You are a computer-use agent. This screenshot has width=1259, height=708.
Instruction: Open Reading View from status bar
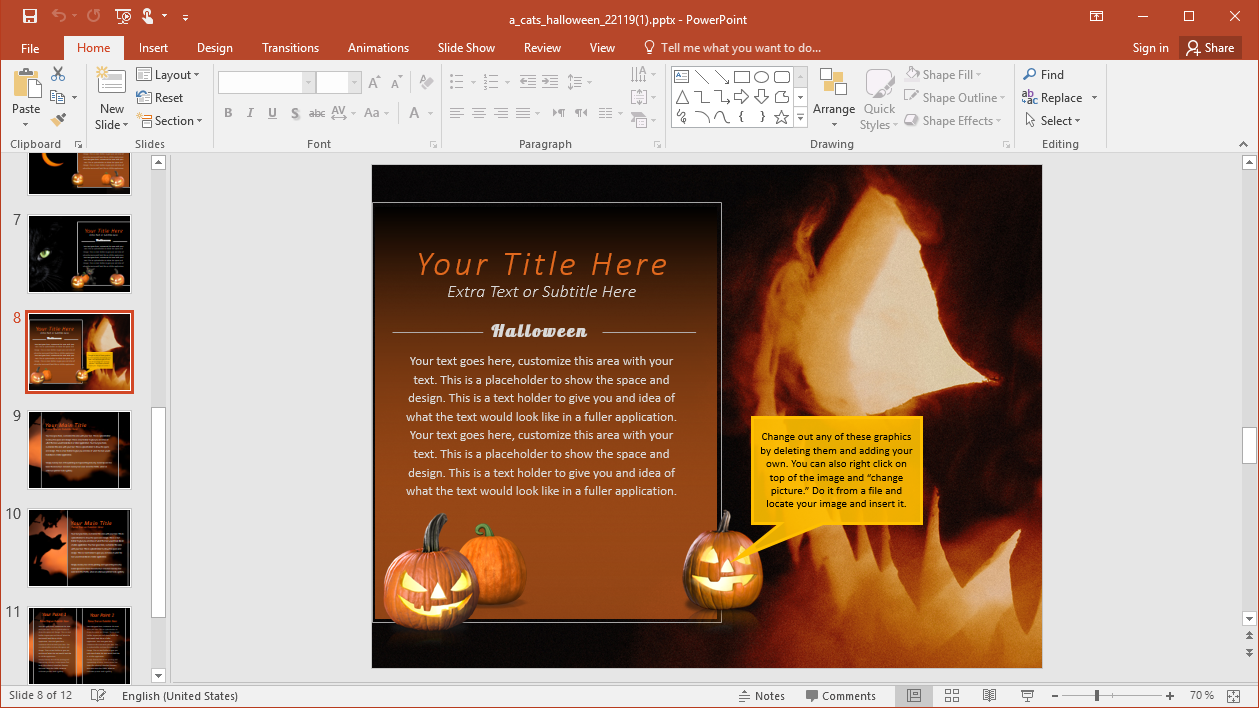pyautogui.click(x=989, y=695)
